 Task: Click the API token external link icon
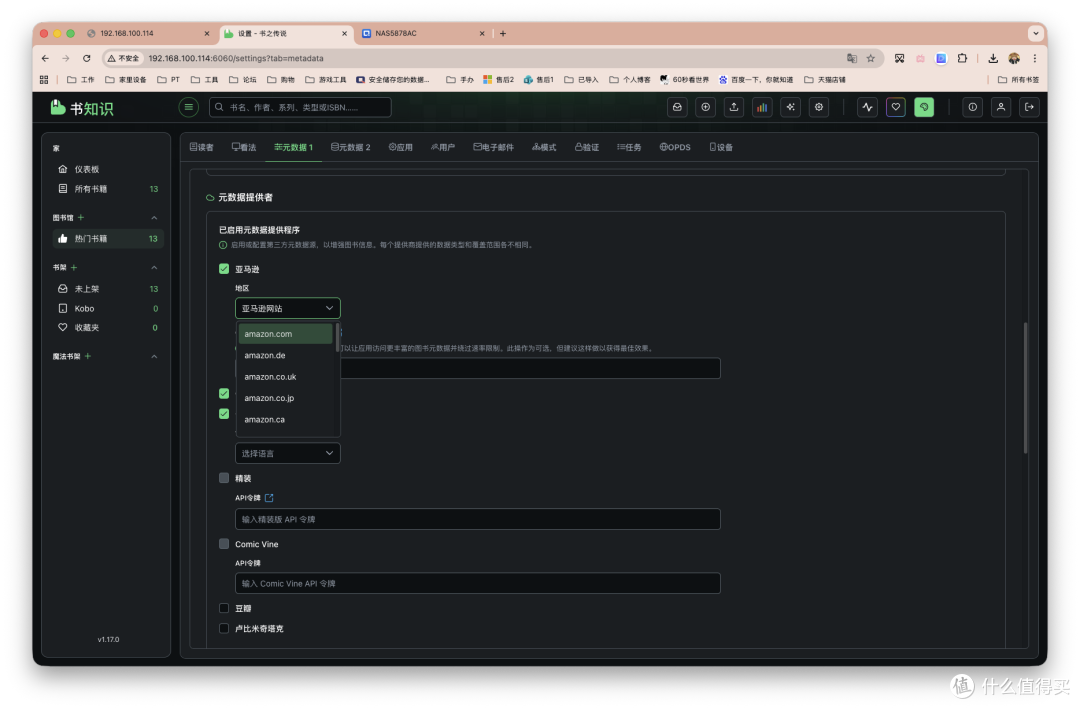(x=269, y=497)
